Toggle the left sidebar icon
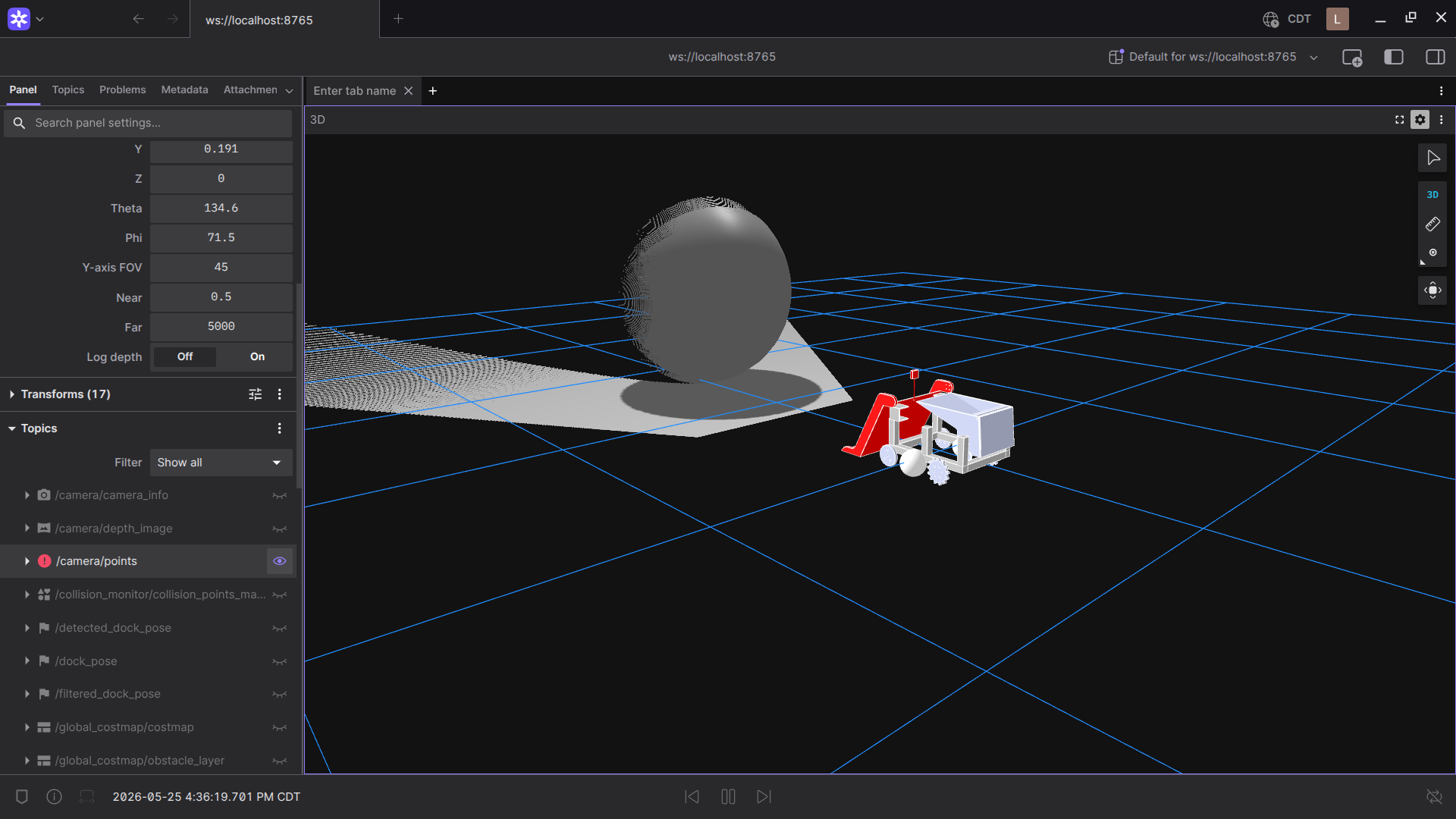The image size is (1456, 819). [x=1394, y=57]
